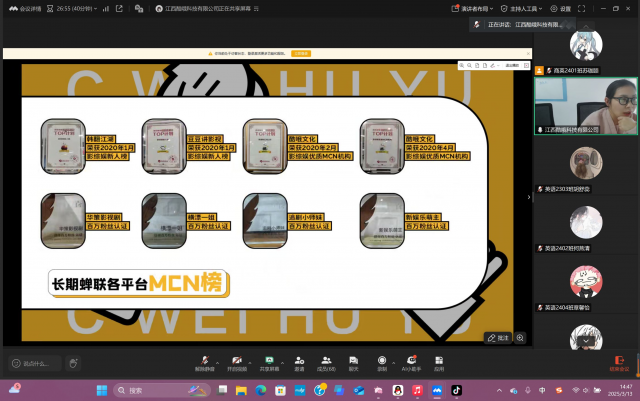Open the meeting chat panel
Image resolution: width=640 pixels, height=401 pixels.
tap(353, 361)
